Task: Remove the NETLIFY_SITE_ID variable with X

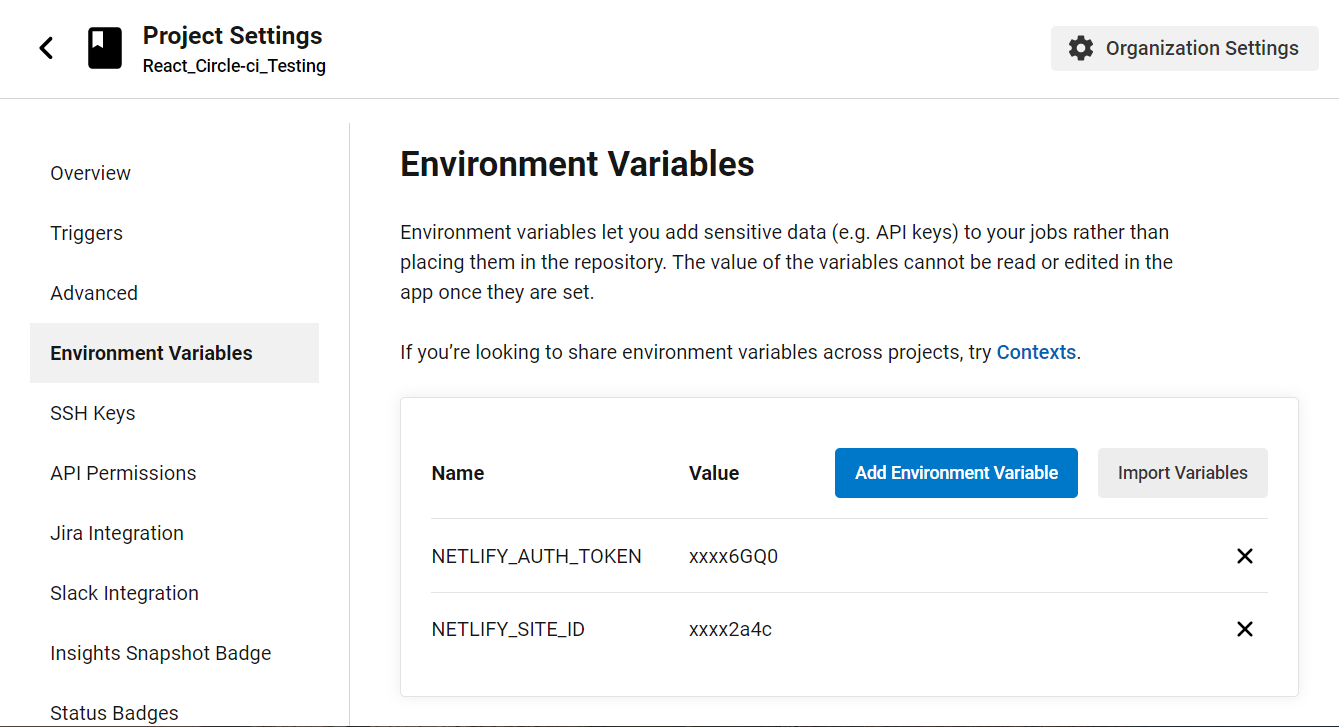Action: pos(1245,629)
